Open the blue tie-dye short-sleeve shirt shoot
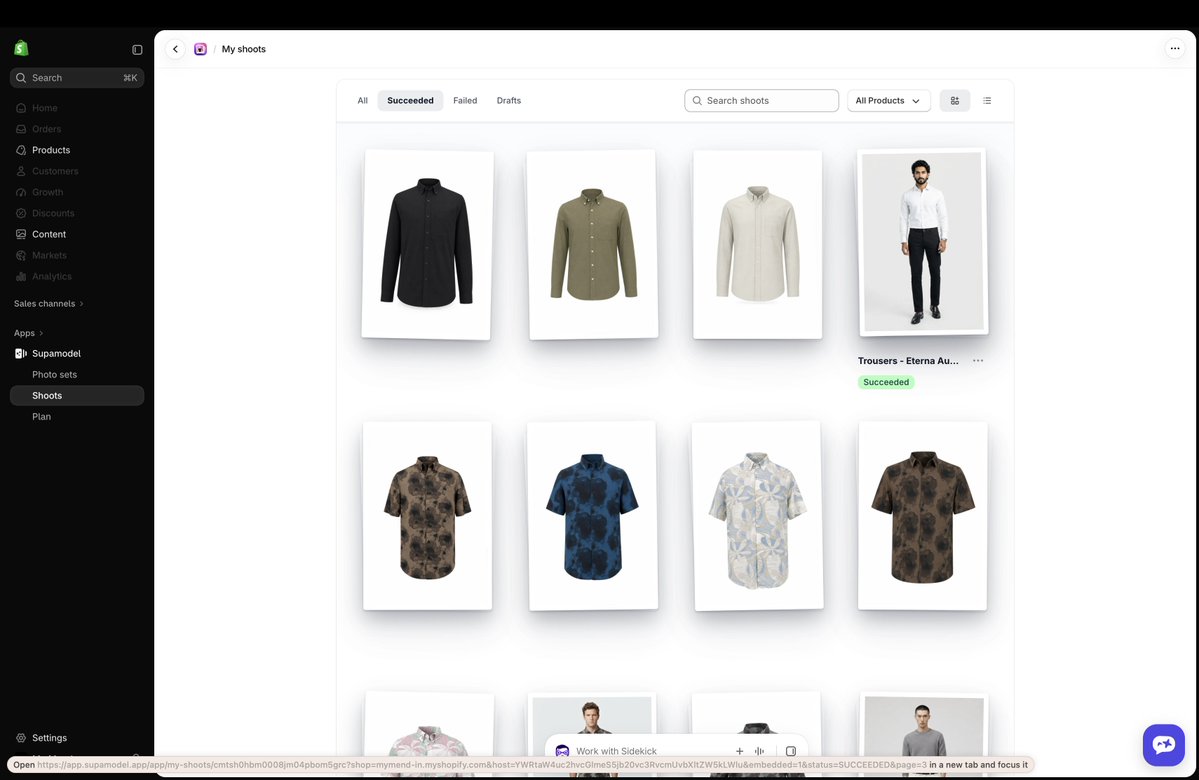This screenshot has height=780, width=1199. coord(593,515)
